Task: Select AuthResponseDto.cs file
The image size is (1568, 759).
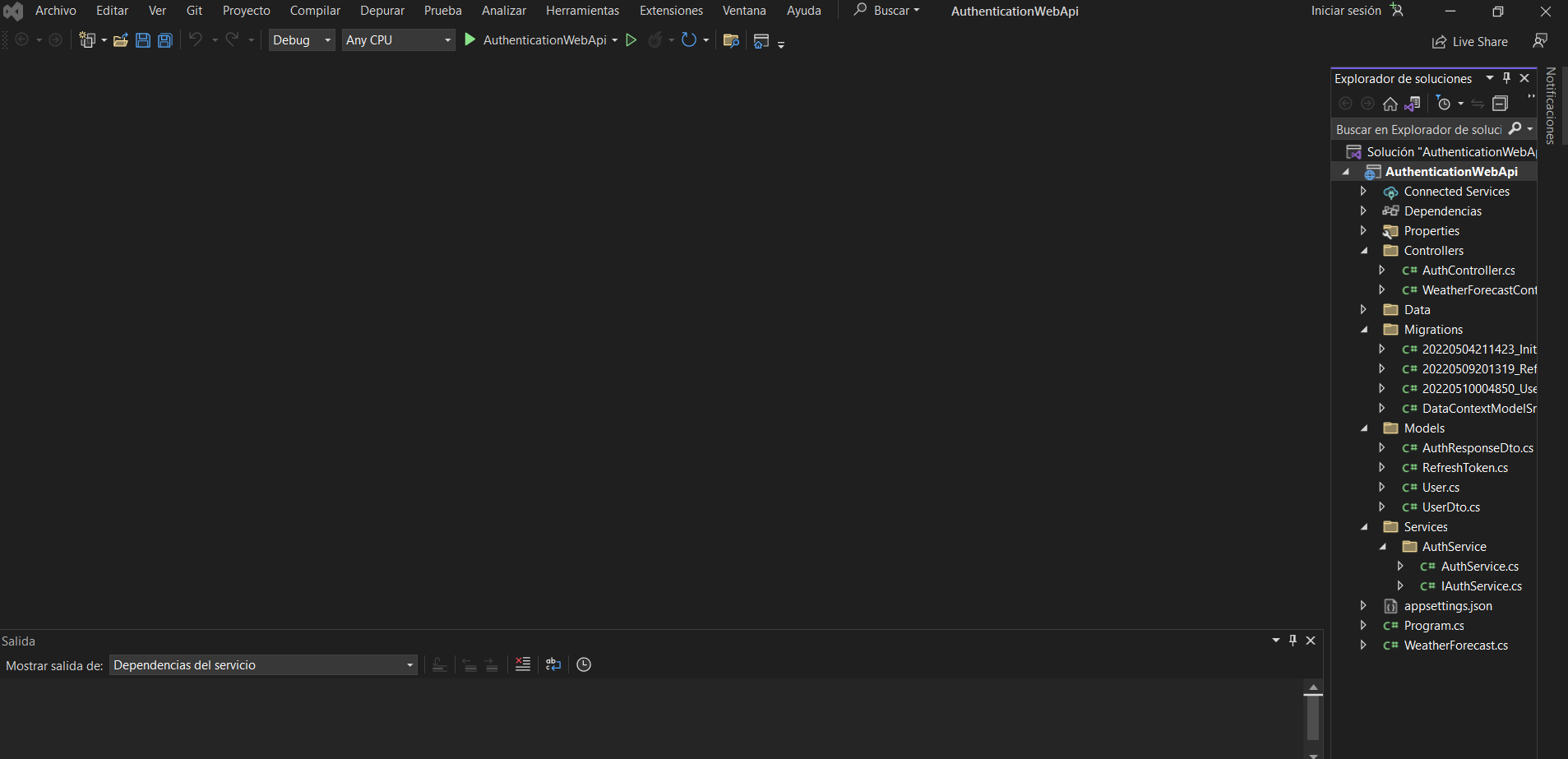Action: click(x=1478, y=448)
